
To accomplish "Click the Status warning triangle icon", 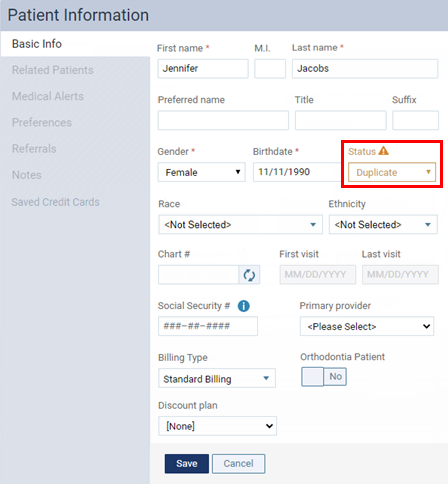I will (x=383, y=151).
